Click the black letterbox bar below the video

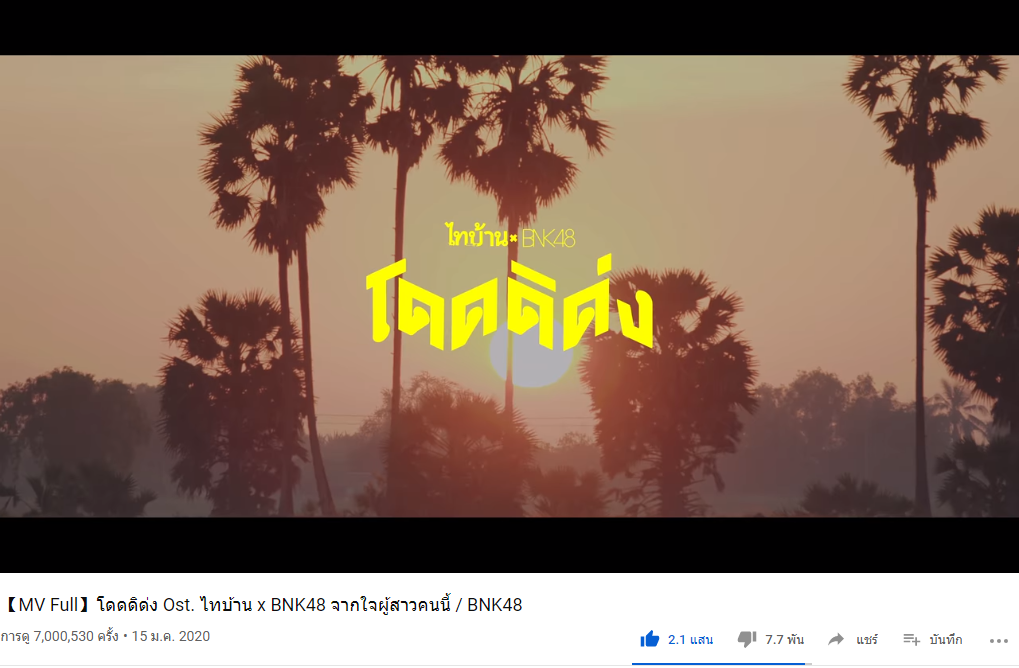point(510,545)
